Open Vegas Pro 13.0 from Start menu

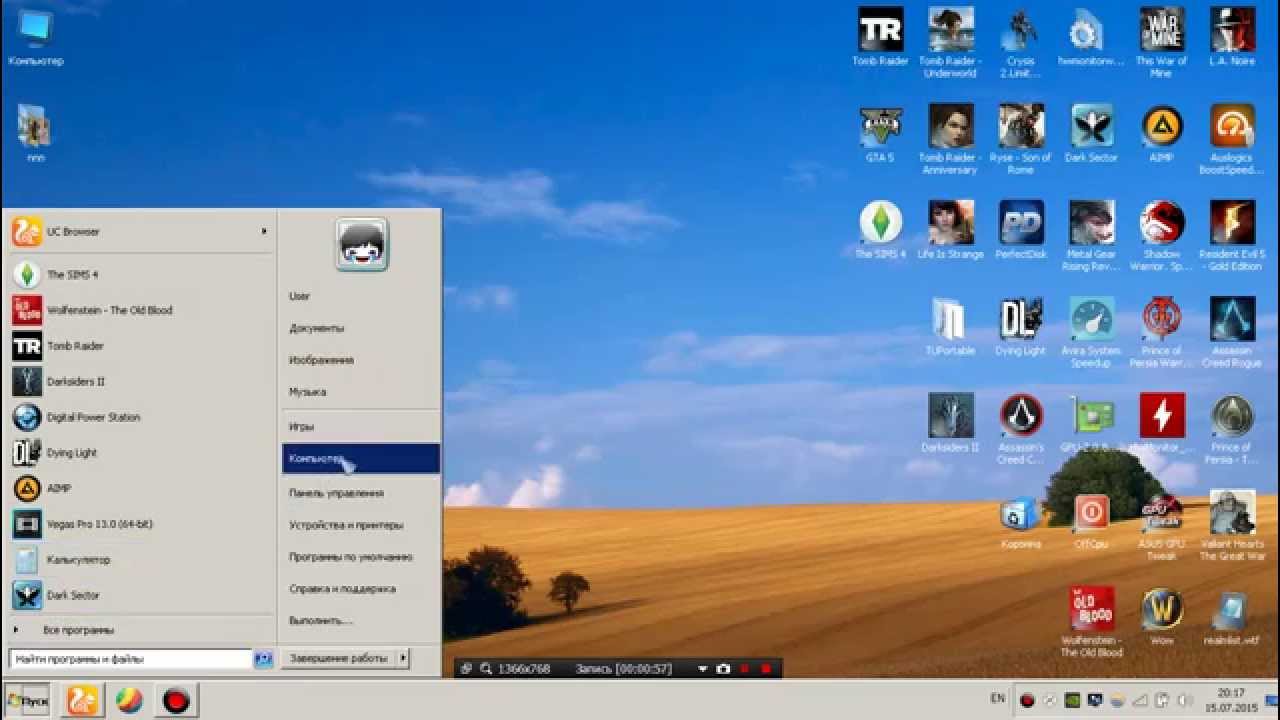pyautogui.click(x=139, y=524)
